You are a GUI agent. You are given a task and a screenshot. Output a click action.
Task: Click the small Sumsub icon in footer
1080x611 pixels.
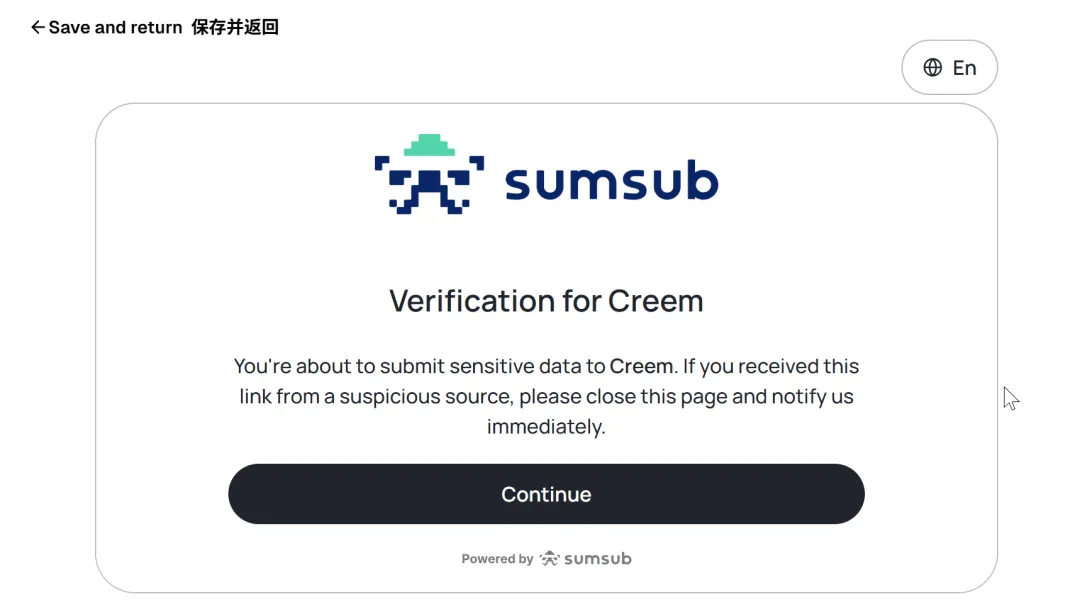tap(549, 559)
